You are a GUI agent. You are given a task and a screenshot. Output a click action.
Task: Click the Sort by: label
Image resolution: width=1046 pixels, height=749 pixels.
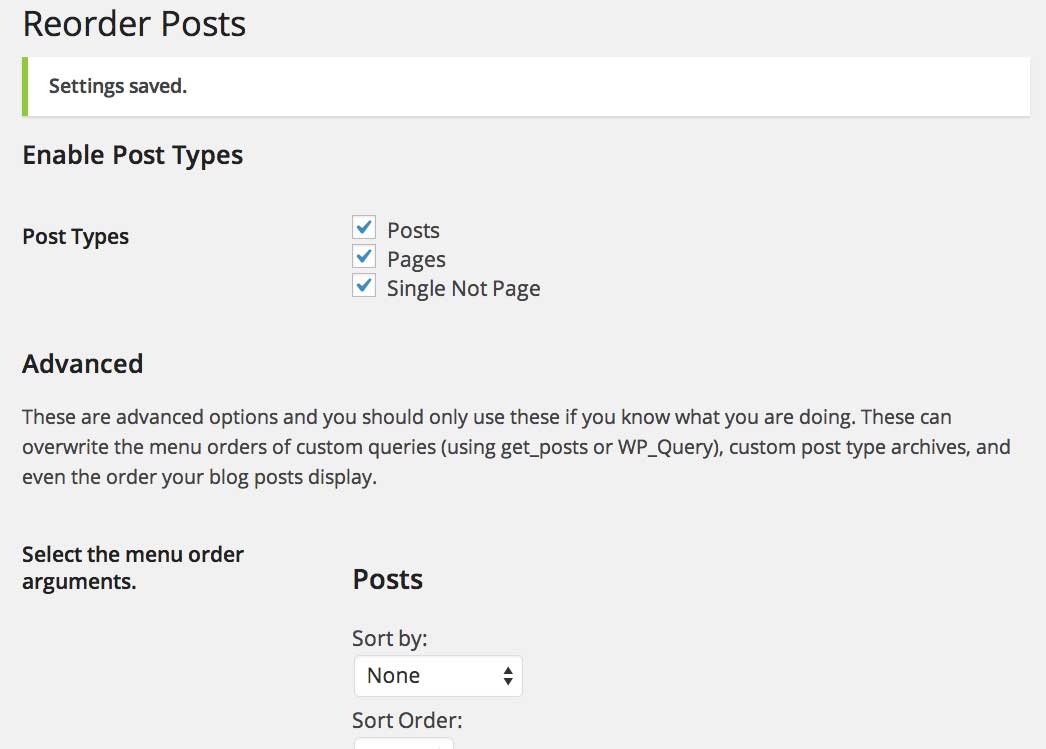[390, 639]
